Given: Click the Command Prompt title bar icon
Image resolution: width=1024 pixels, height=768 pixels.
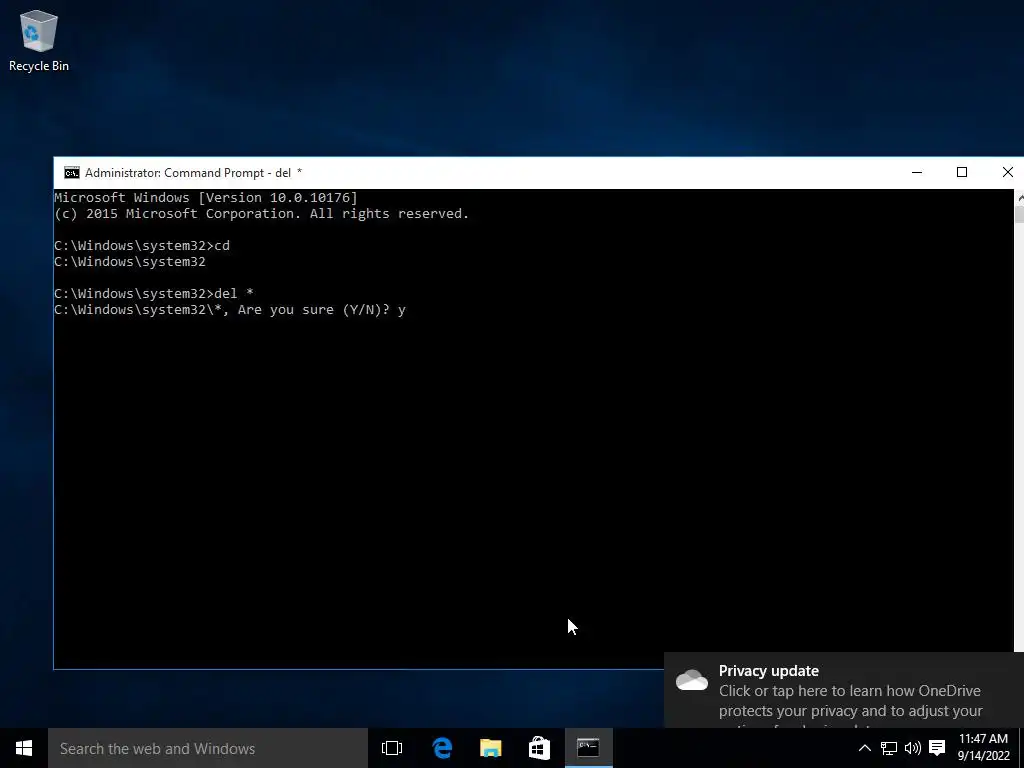Looking at the screenshot, I should tap(72, 172).
